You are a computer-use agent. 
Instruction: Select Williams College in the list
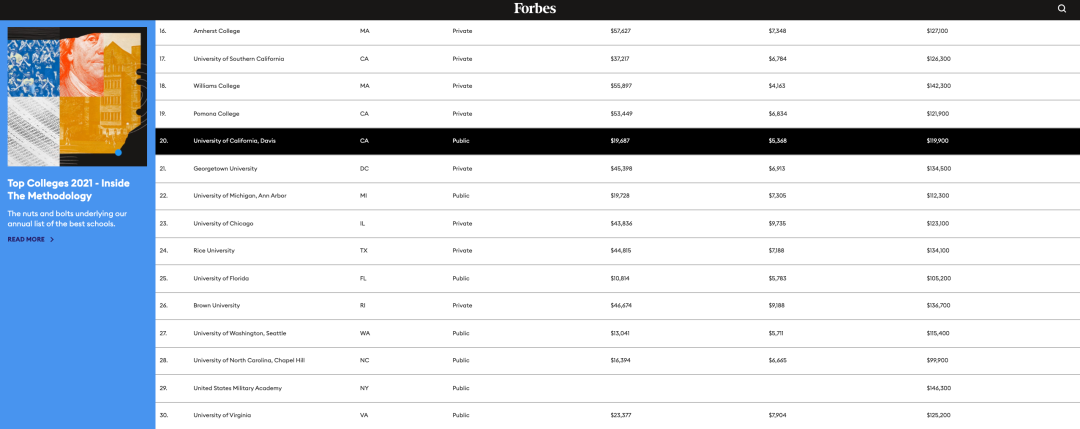pyautogui.click(x=216, y=86)
